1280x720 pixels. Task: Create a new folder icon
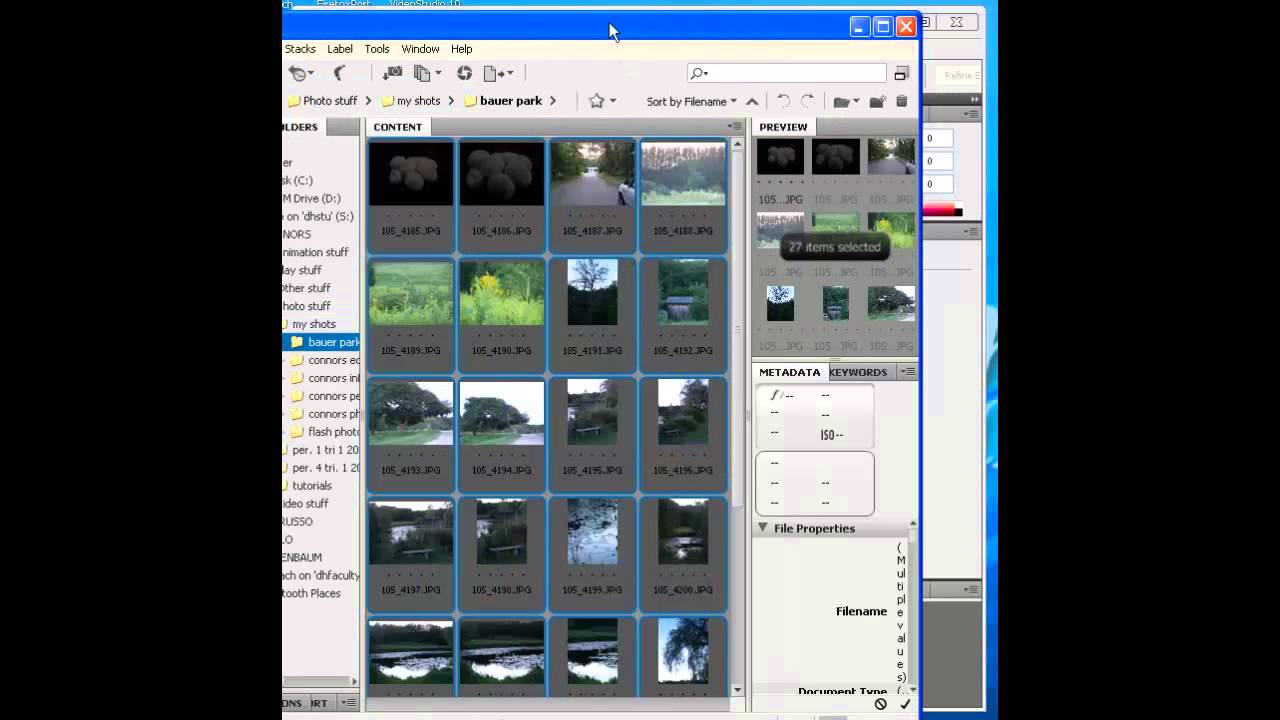(x=877, y=101)
